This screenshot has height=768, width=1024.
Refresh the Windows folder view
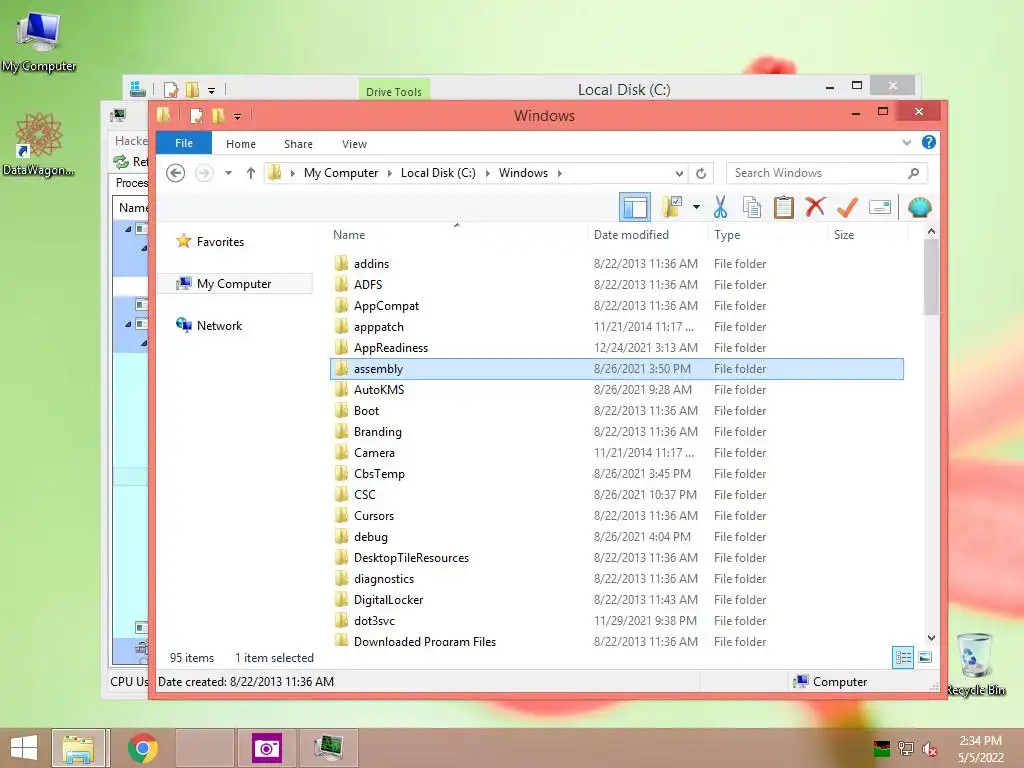coord(701,173)
